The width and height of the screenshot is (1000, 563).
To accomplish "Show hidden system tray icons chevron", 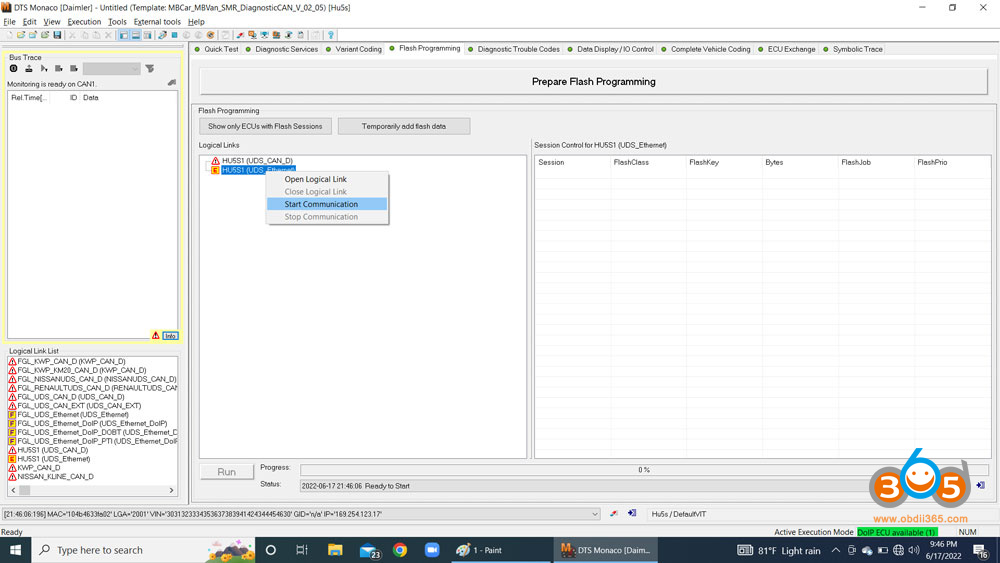I will click(836, 550).
